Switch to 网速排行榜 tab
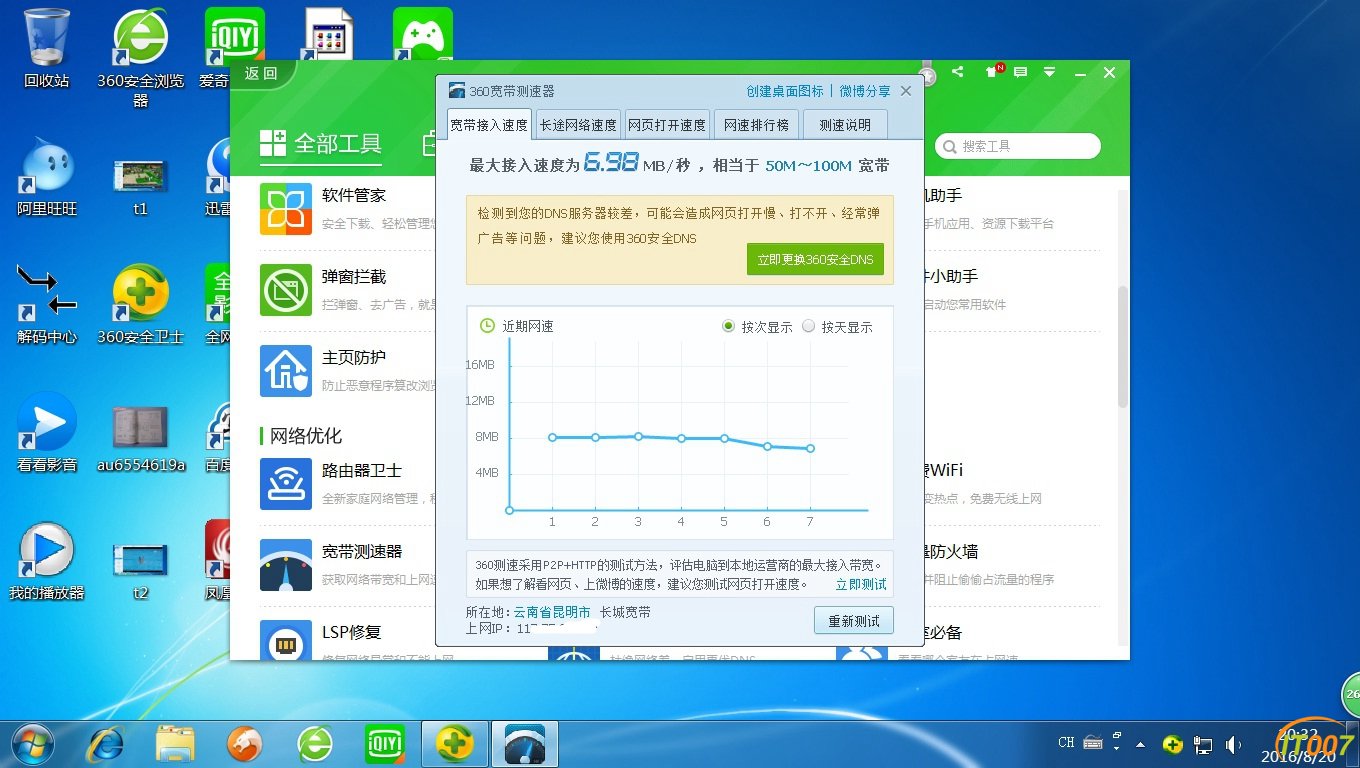Screen dimensions: 1360x768 756,125
